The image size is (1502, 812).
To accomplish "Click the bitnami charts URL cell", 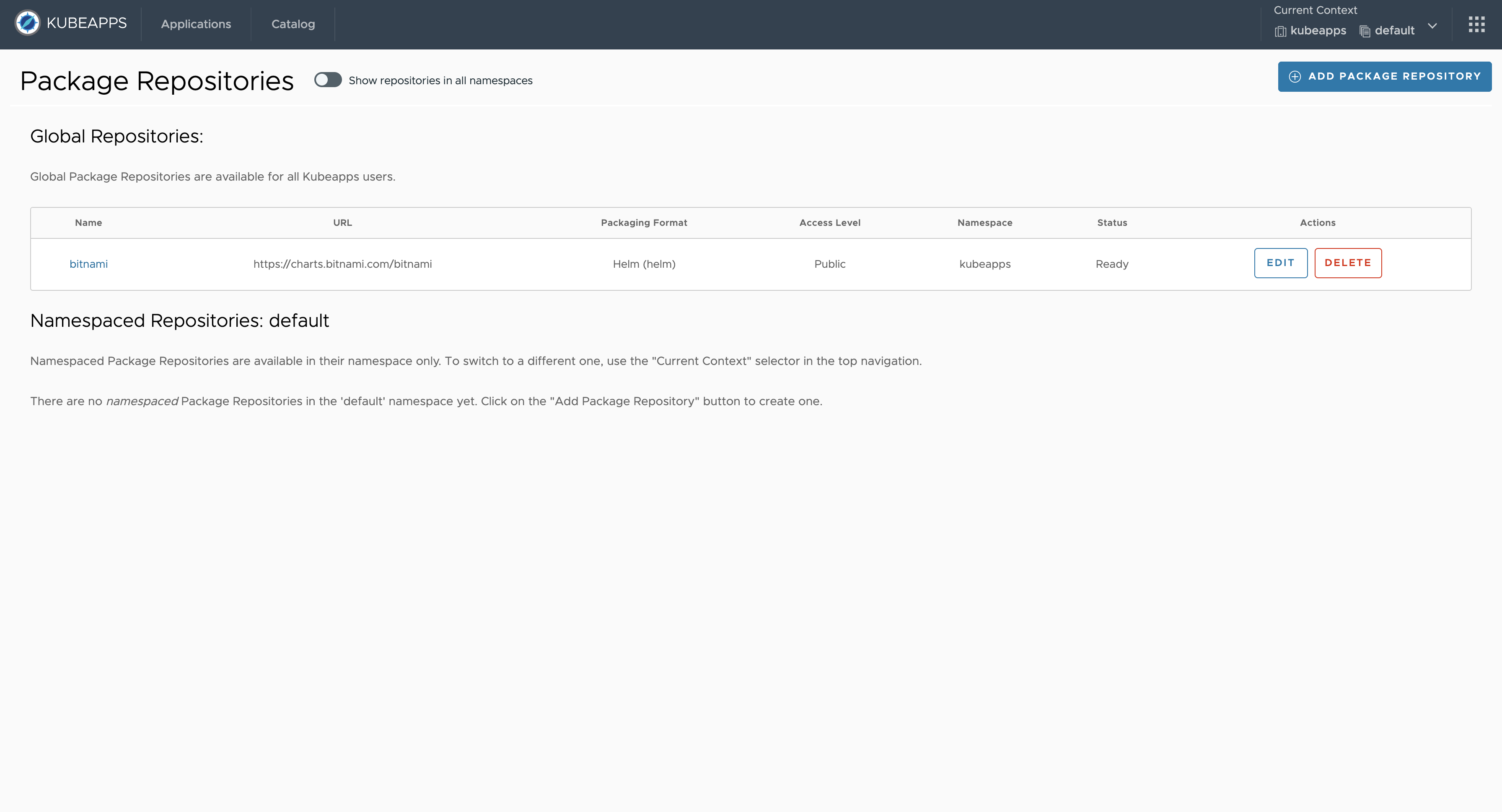I will 343,264.
